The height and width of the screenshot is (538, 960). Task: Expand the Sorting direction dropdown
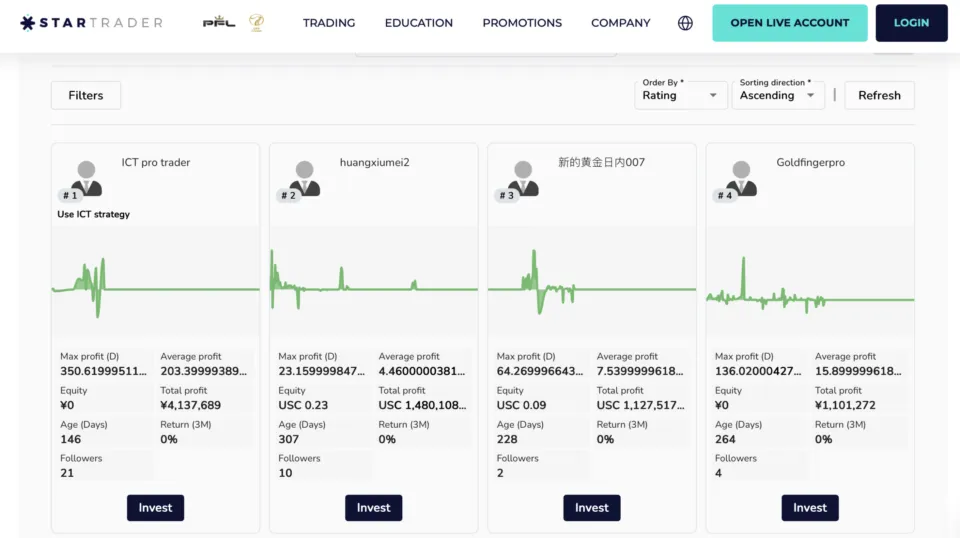779,95
